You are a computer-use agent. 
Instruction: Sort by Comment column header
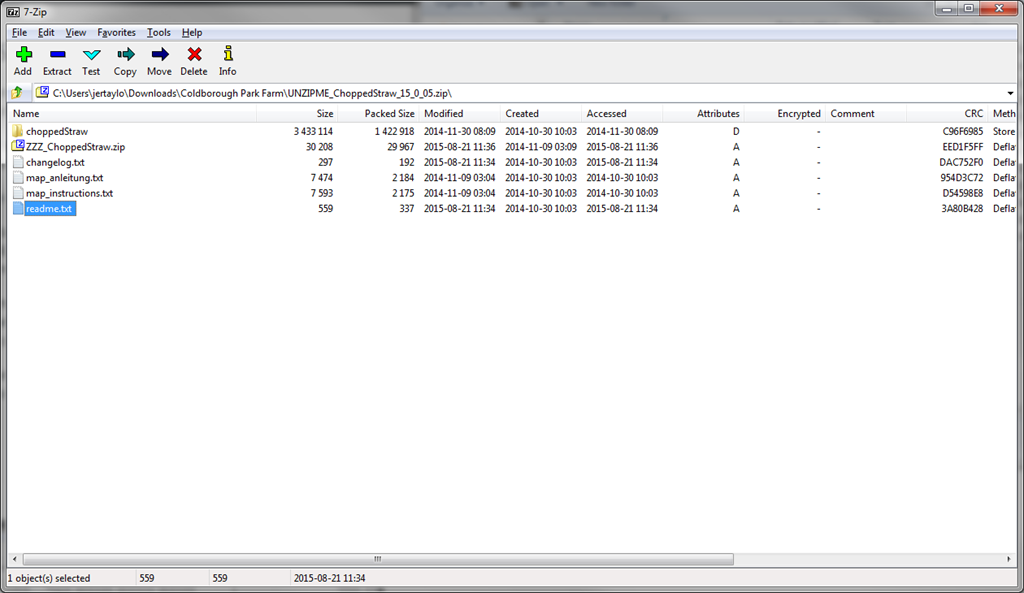coord(866,114)
